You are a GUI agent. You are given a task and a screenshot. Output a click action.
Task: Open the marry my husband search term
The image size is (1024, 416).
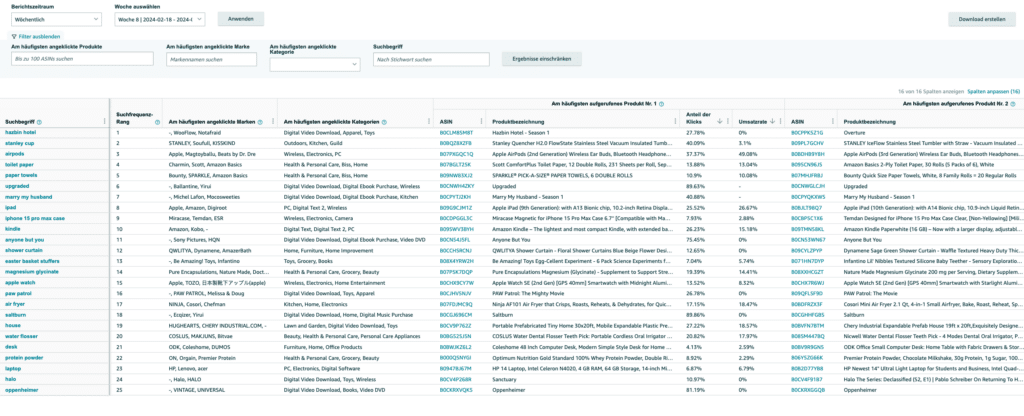tap(29, 197)
